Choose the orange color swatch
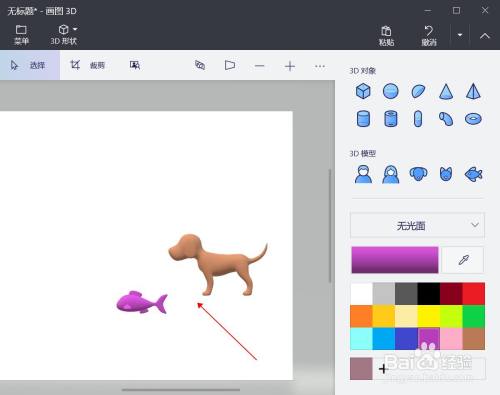Screen dimensions: 500x395 pyautogui.click(x=361, y=316)
